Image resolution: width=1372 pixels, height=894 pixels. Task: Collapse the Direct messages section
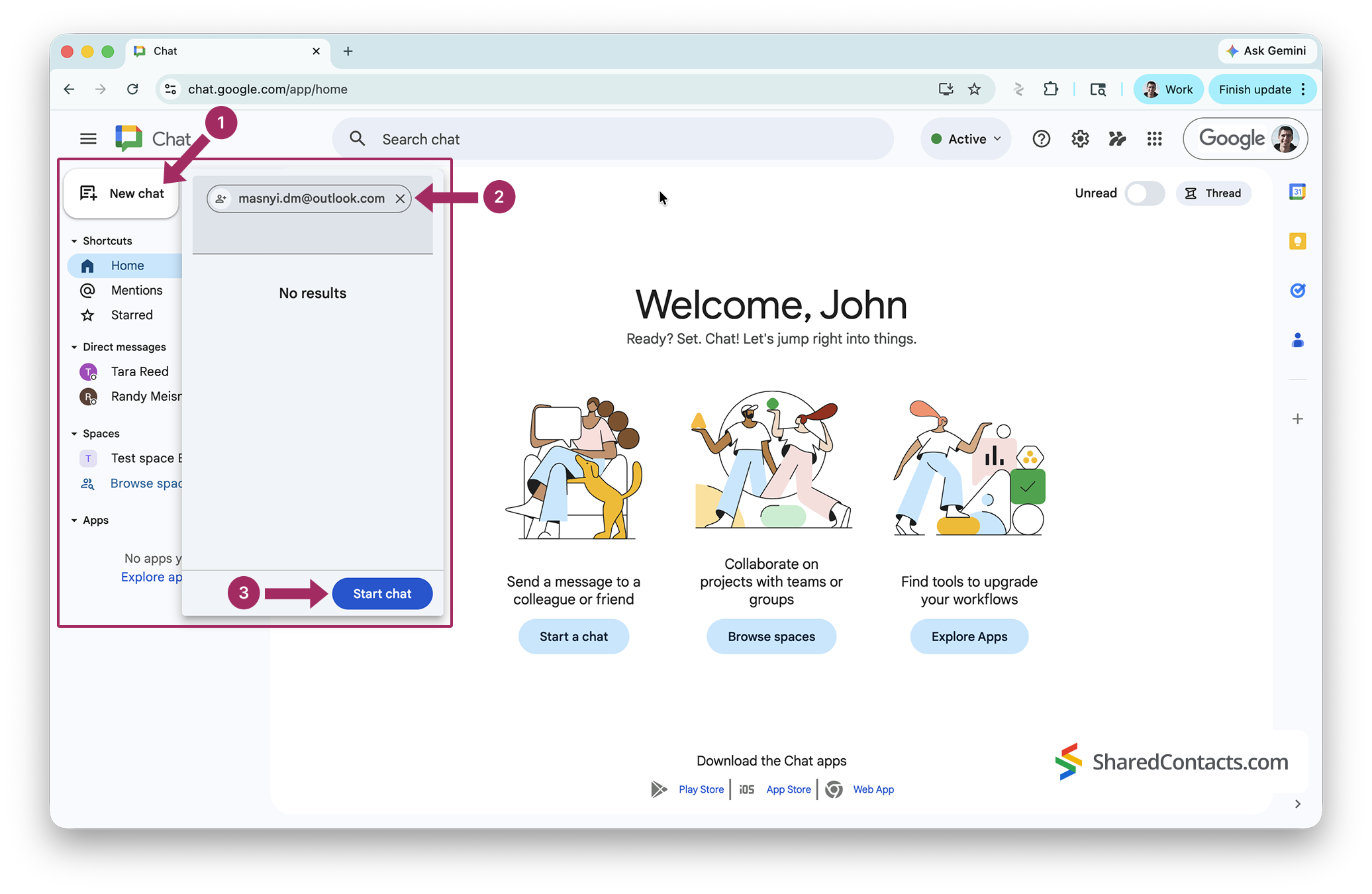point(74,347)
